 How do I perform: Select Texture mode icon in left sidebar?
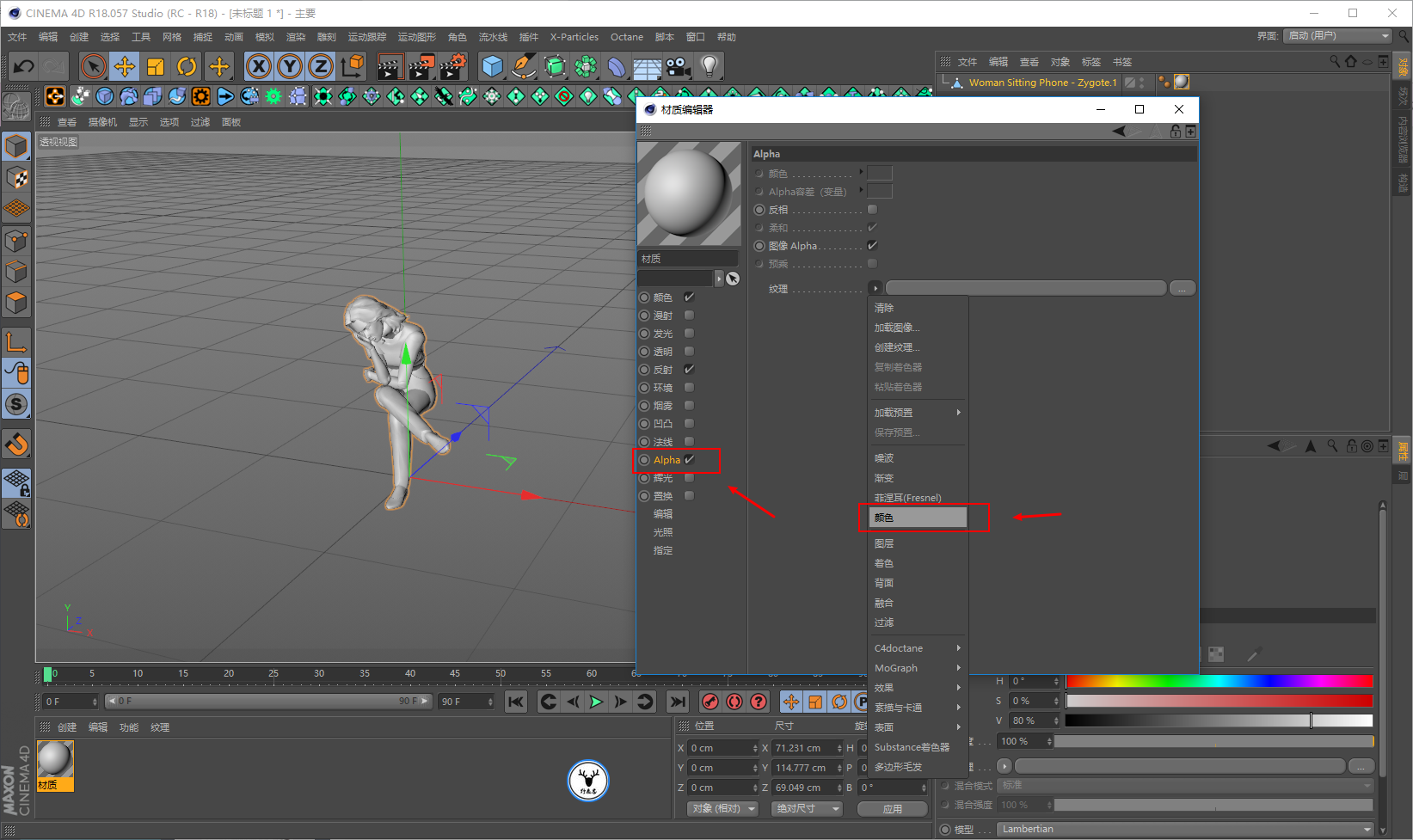click(16, 178)
